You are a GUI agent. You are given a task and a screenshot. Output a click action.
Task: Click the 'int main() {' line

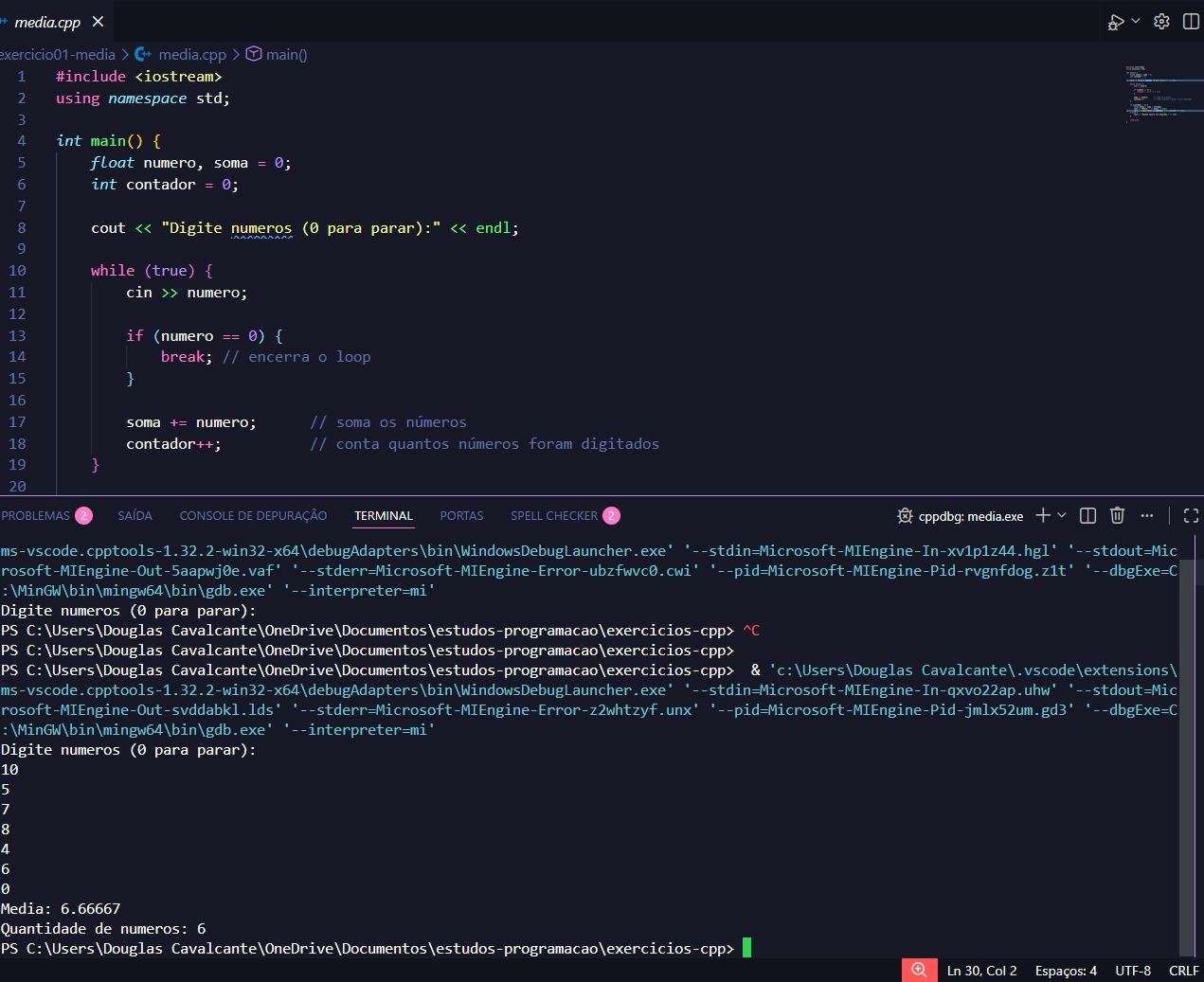click(108, 141)
